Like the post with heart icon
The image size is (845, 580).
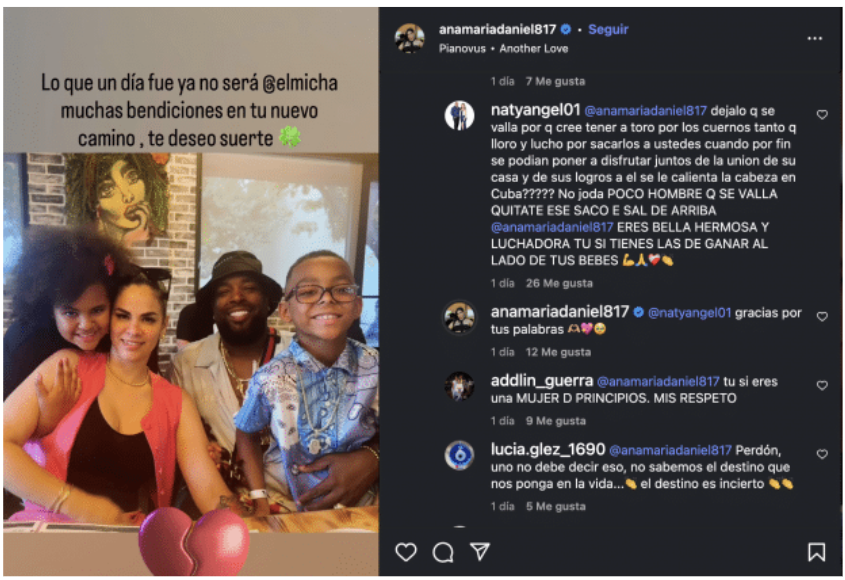[406, 552]
